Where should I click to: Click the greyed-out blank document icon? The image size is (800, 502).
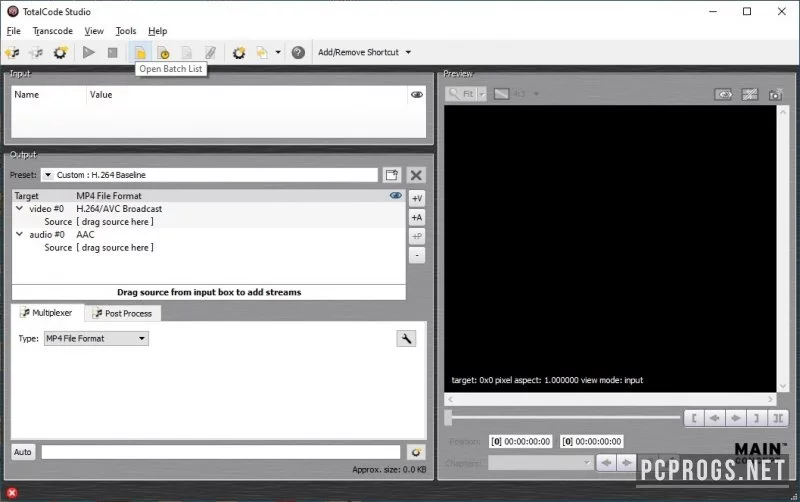coord(187,52)
